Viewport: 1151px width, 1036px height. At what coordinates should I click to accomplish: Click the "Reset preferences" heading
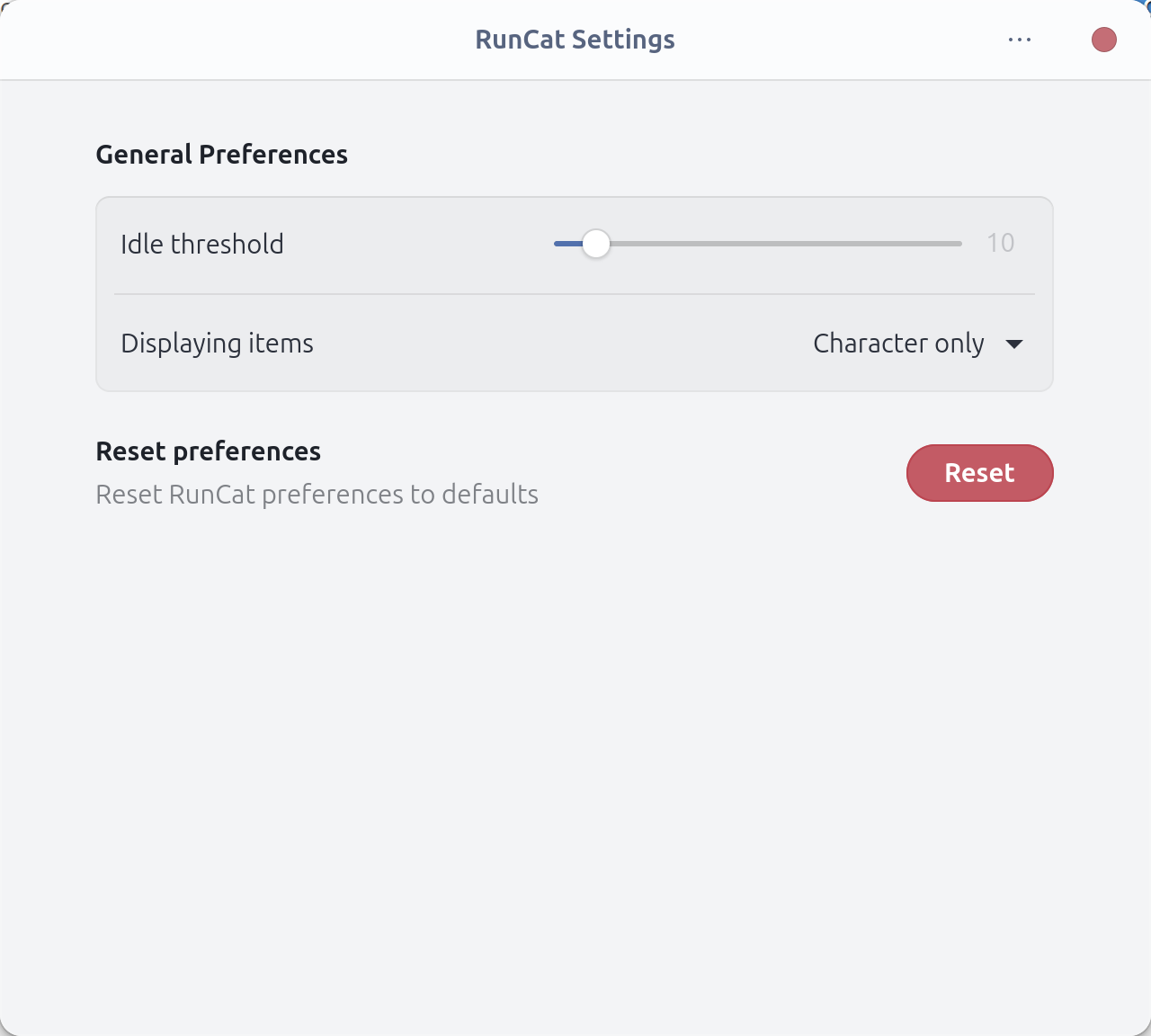[x=208, y=451]
